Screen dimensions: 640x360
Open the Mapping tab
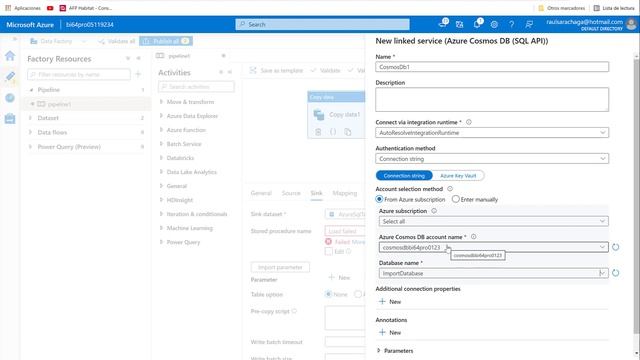point(344,193)
